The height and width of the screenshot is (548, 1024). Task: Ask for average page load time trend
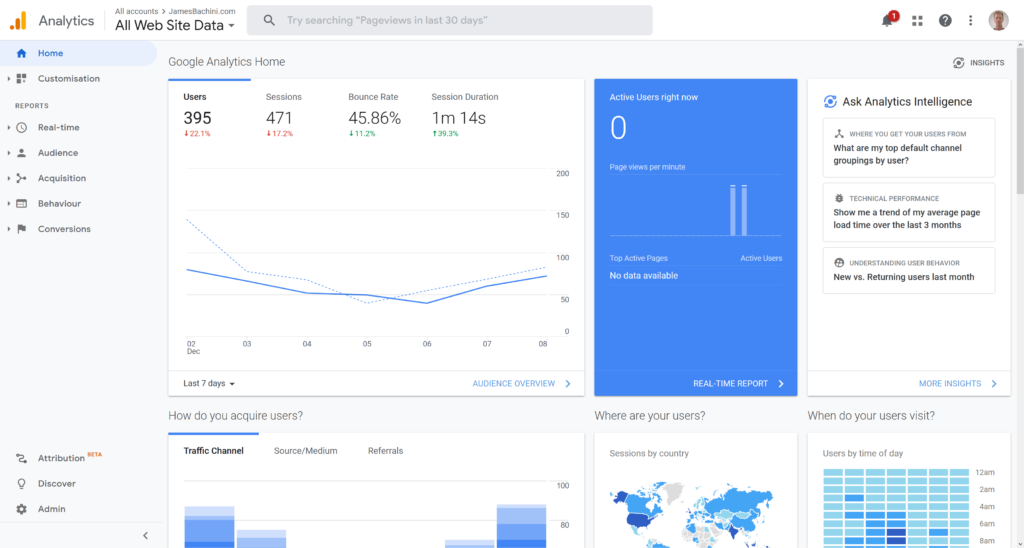(x=909, y=212)
